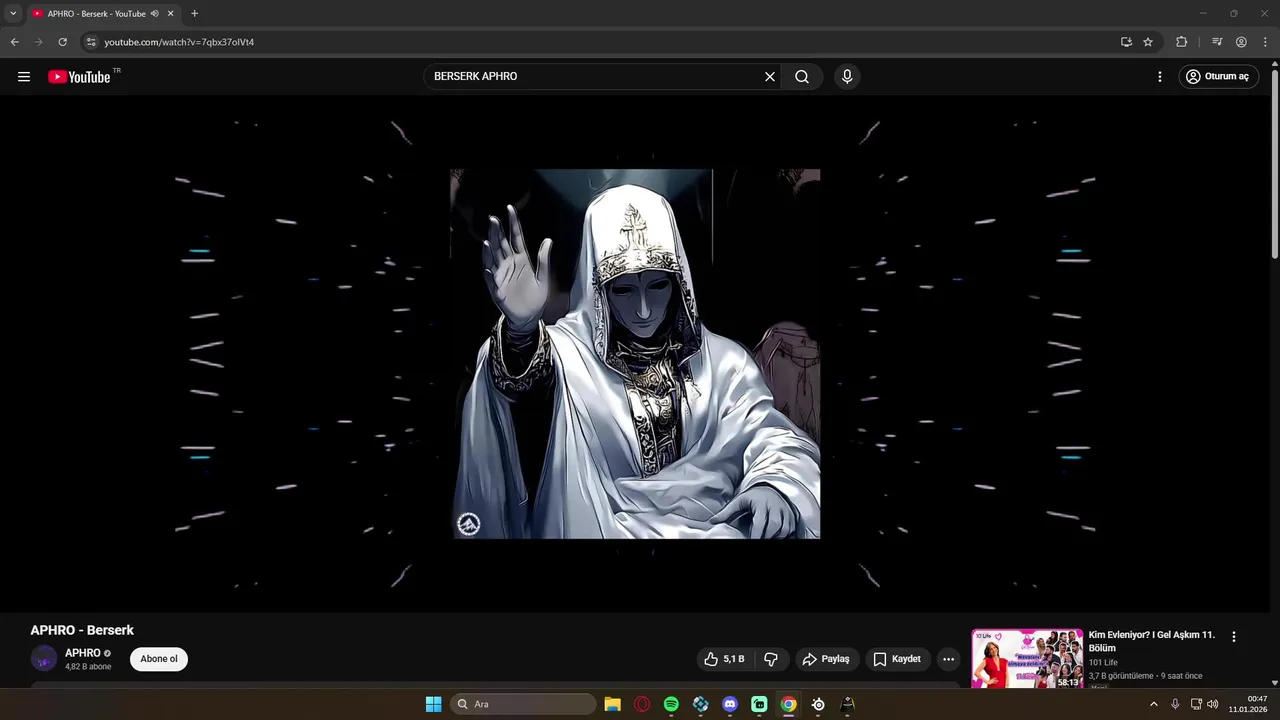The image size is (1280, 720).
Task: Mute the tab via its speaker icon
Action: (x=155, y=14)
